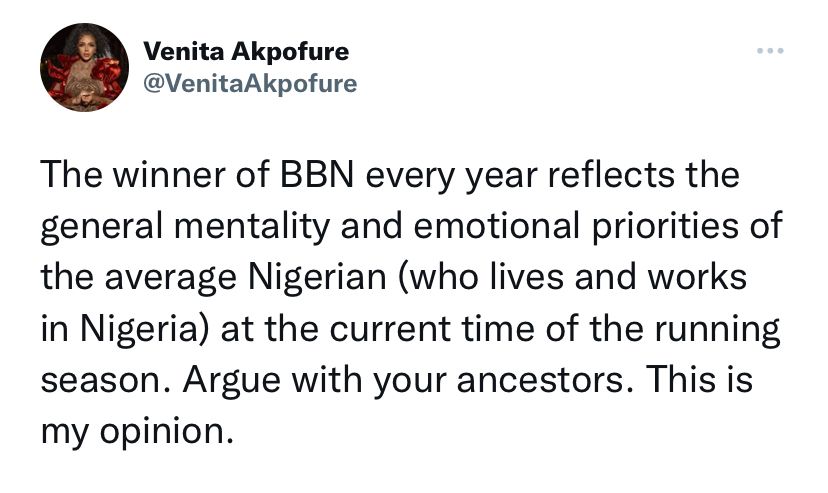Click the word Nigerian in the tweet

317,277
